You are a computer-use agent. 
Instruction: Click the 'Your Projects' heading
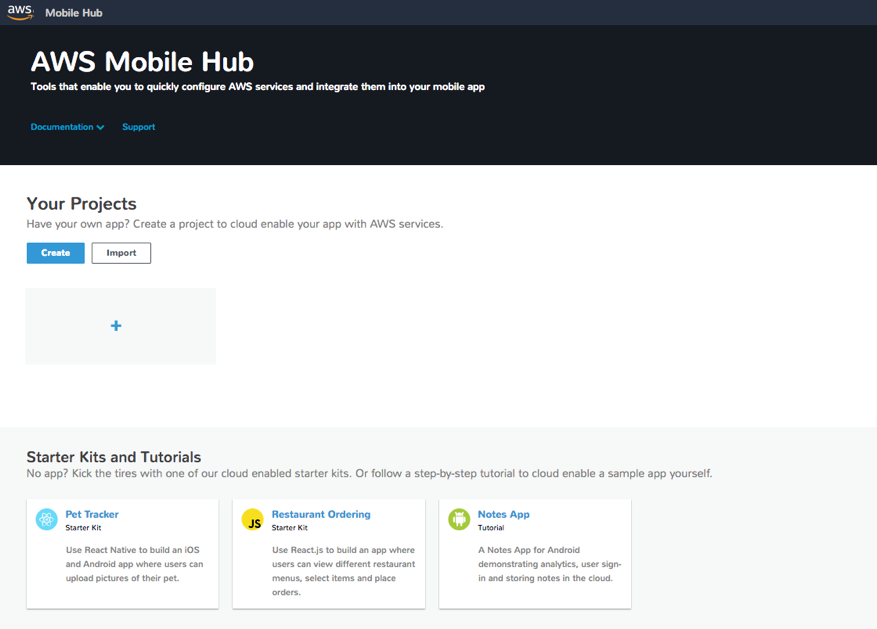point(82,204)
